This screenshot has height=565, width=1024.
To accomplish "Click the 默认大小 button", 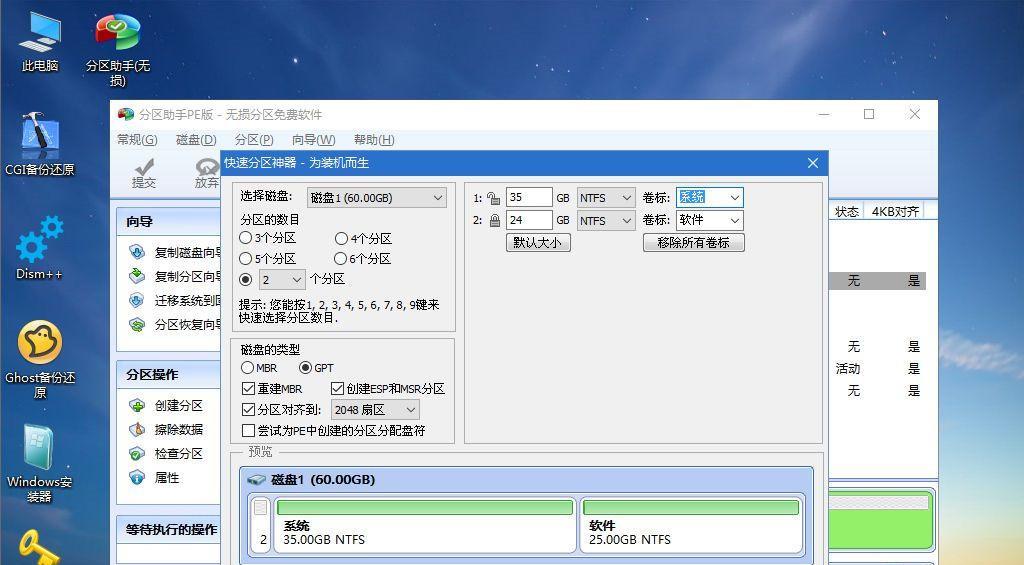I will 538,243.
